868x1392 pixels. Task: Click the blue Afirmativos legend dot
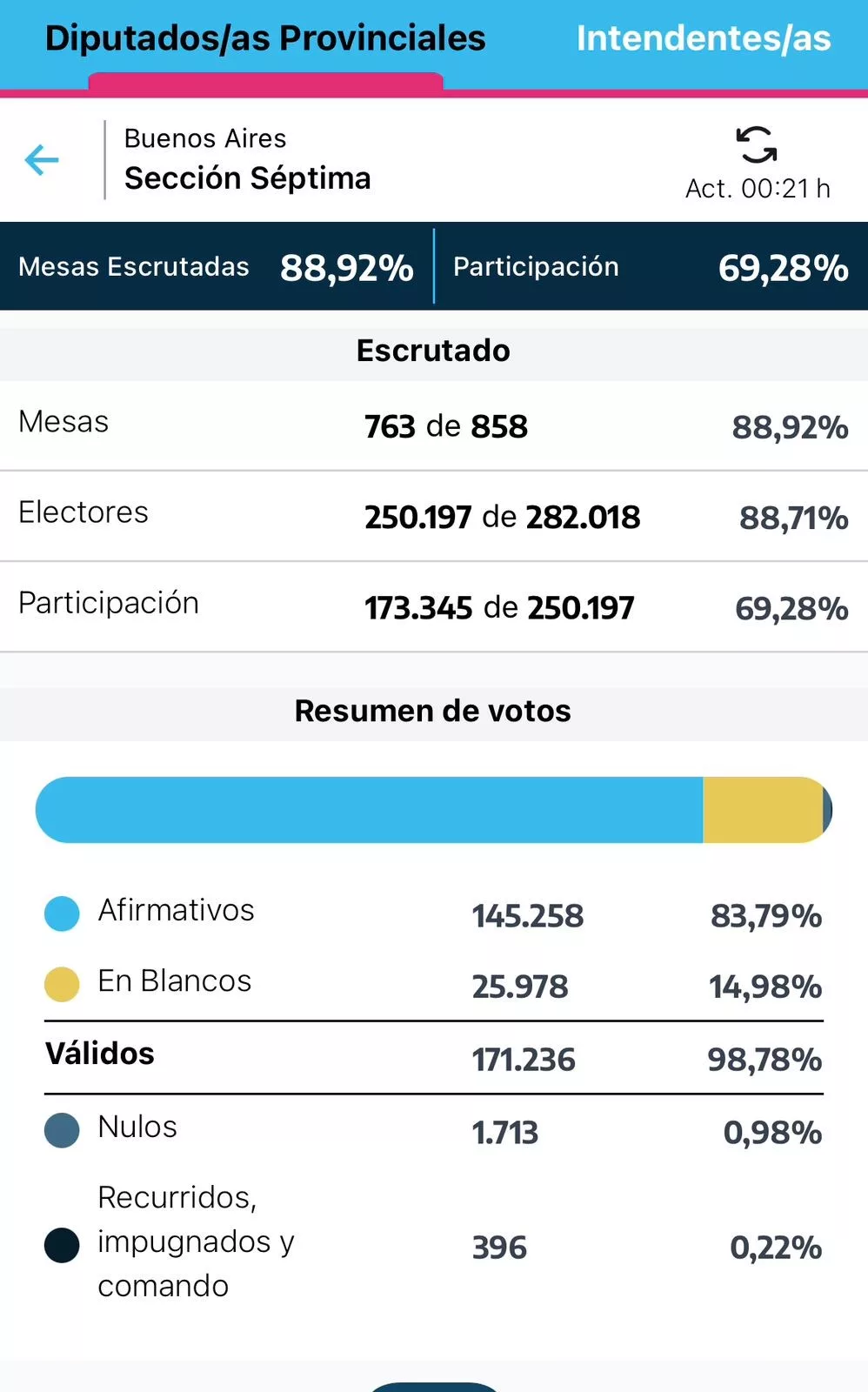62,913
